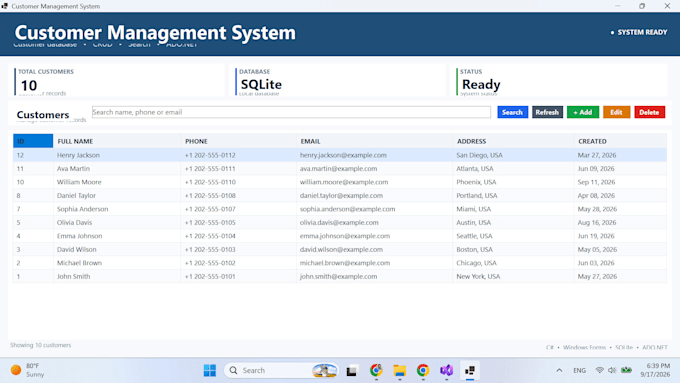This screenshot has height=383, width=680.
Task: Click the SQLite database card value
Action: click(x=261, y=84)
